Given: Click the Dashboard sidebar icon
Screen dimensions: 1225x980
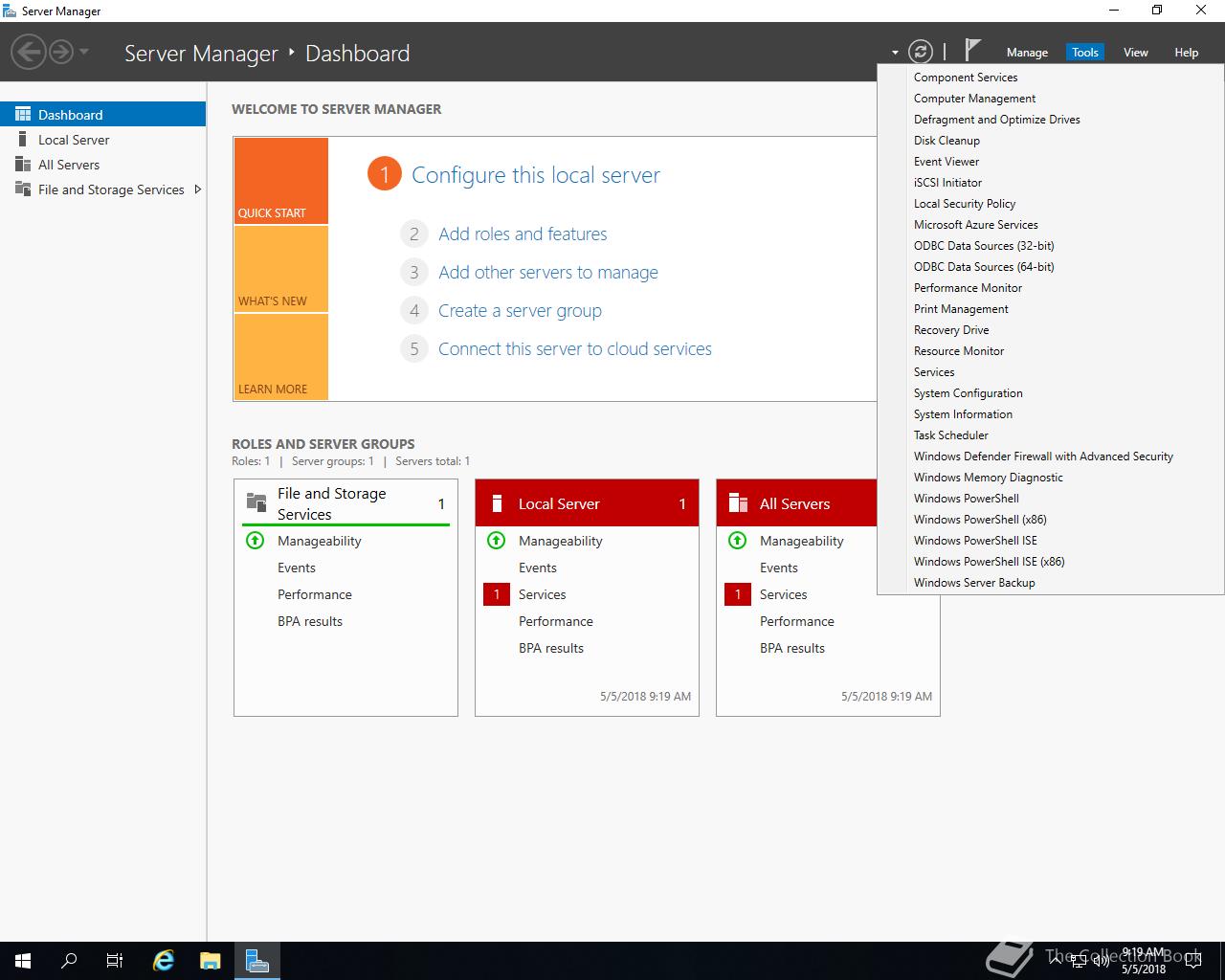Looking at the screenshot, I should 23,114.
